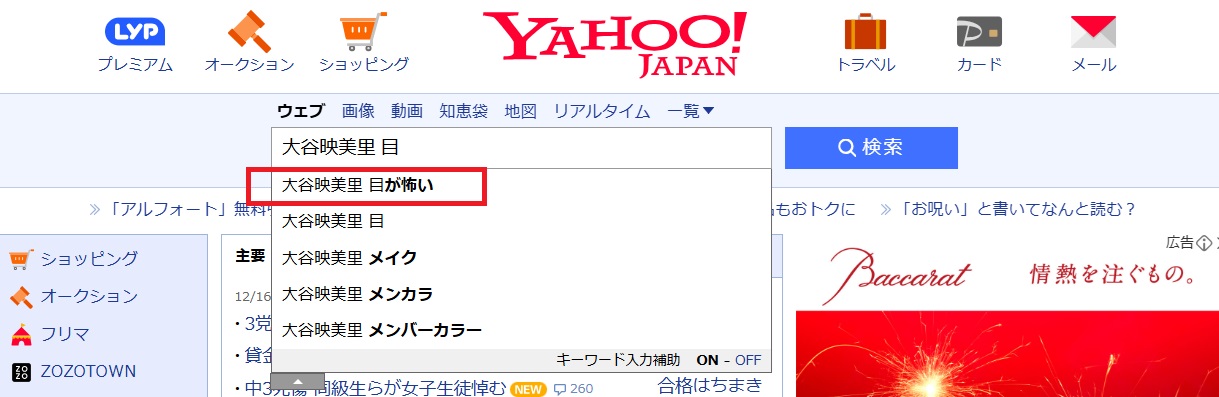Screen dimensions: 1219x397
Task: Click the トラベル label in header
Action: 865,65
